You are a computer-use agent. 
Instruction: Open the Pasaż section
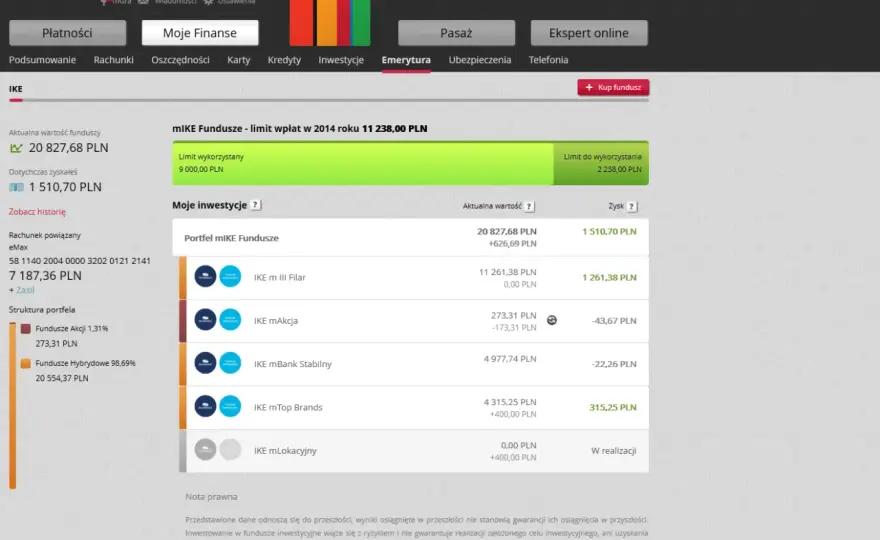456,33
